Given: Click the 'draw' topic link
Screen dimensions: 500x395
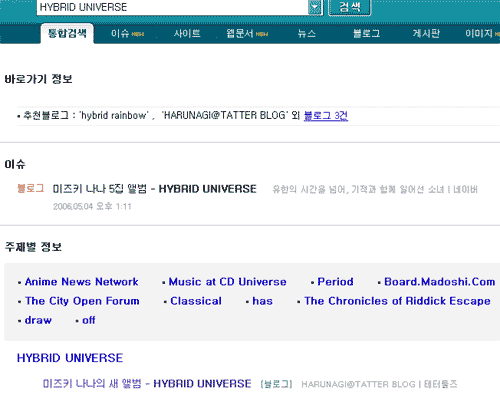Looking at the screenshot, I should [38, 320].
